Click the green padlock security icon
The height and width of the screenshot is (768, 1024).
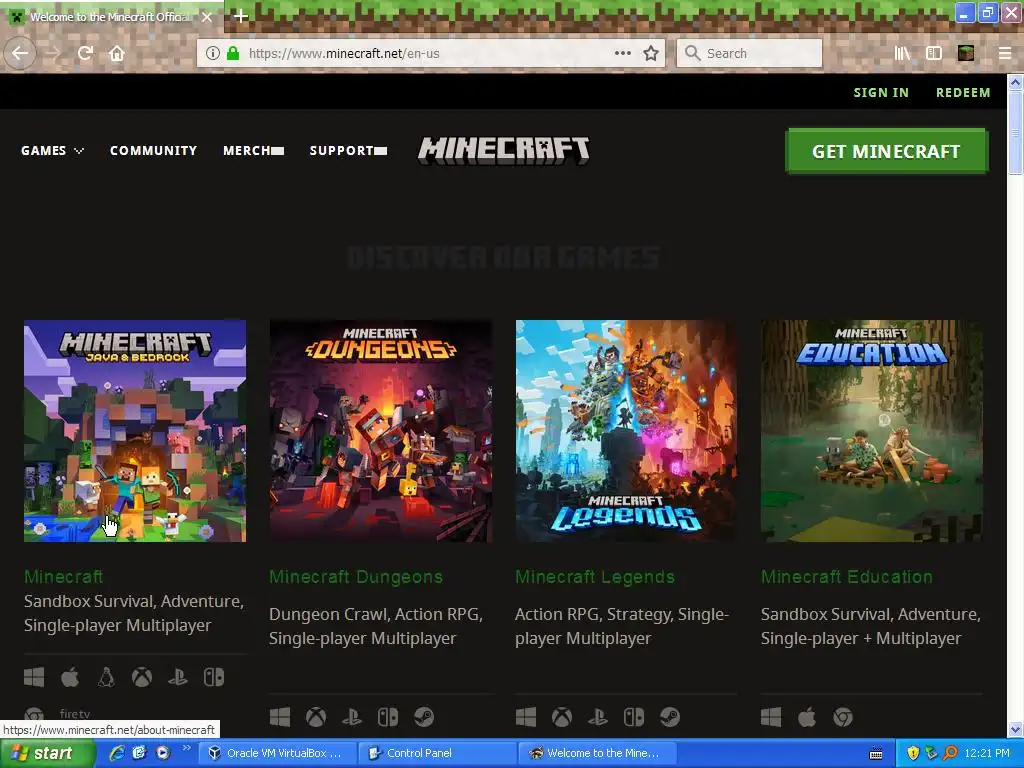point(232,53)
